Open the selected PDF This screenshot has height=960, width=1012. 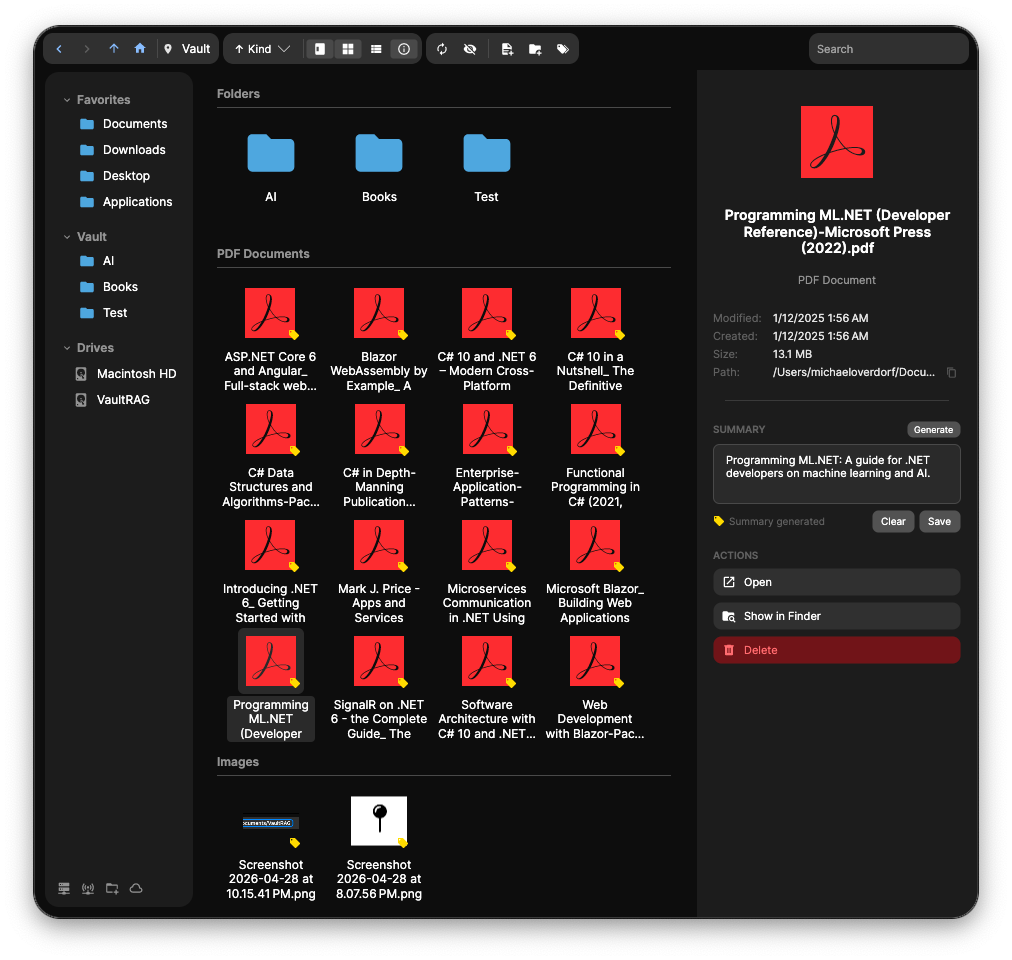pos(836,582)
